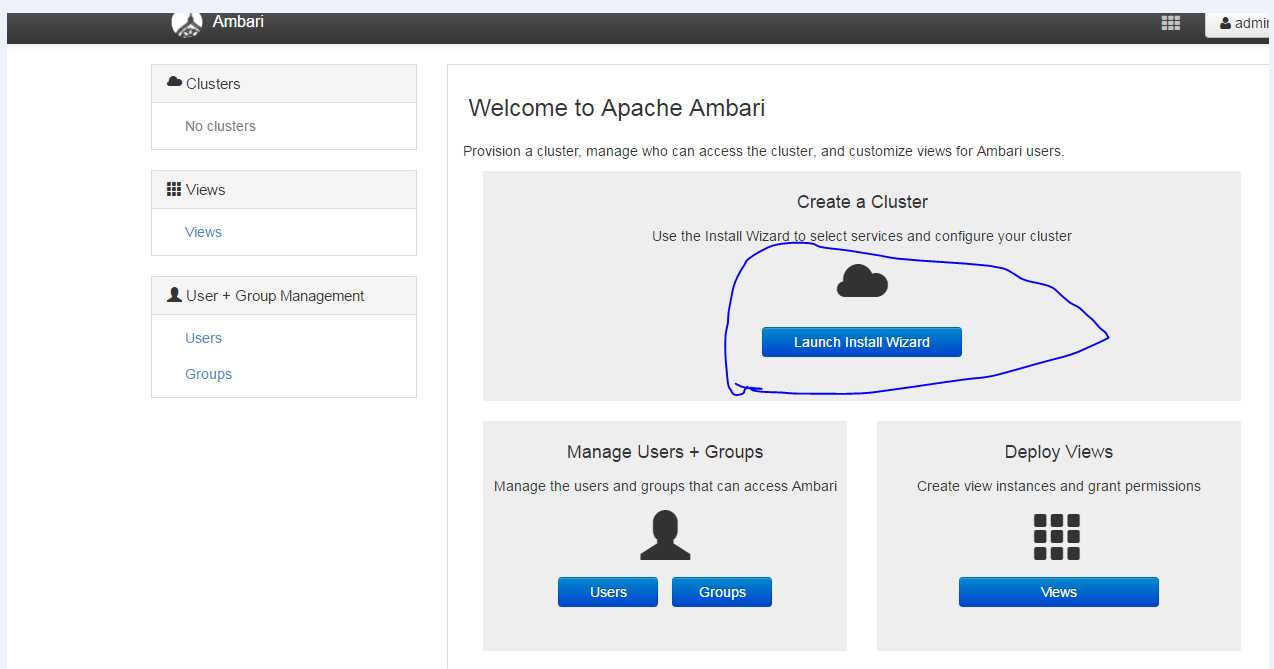Image resolution: width=1274 pixels, height=669 pixels.
Task: Click the Ambari logo icon
Action: click(187, 23)
